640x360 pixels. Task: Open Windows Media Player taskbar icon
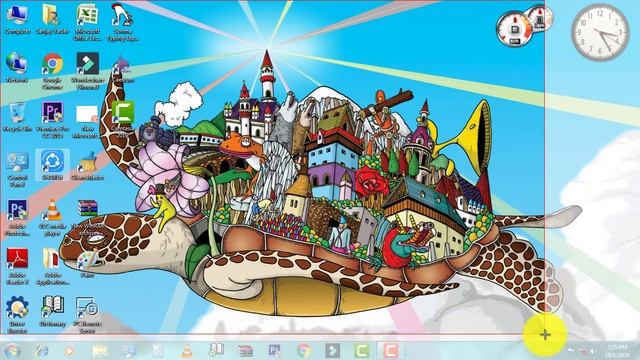click(x=70, y=350)
